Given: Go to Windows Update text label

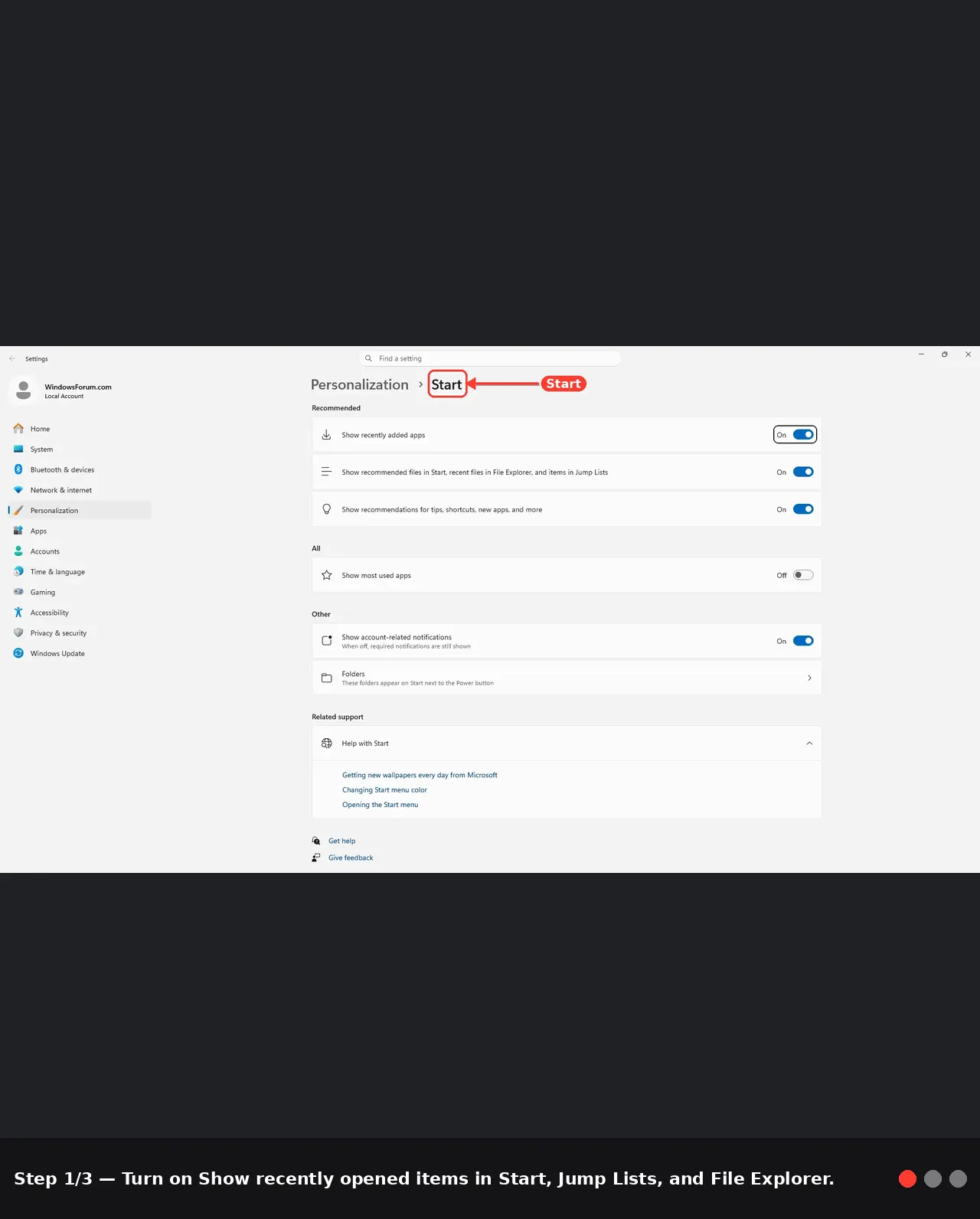Looking at the screenshot, I should pyautogui.click(x=57, y=654).
